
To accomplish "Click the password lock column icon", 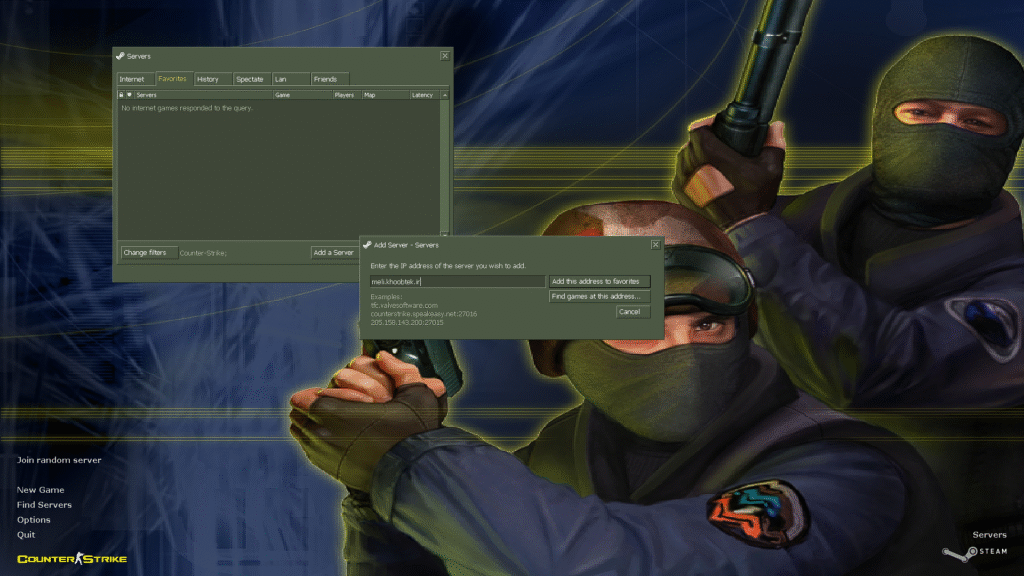I will point(121,95).
